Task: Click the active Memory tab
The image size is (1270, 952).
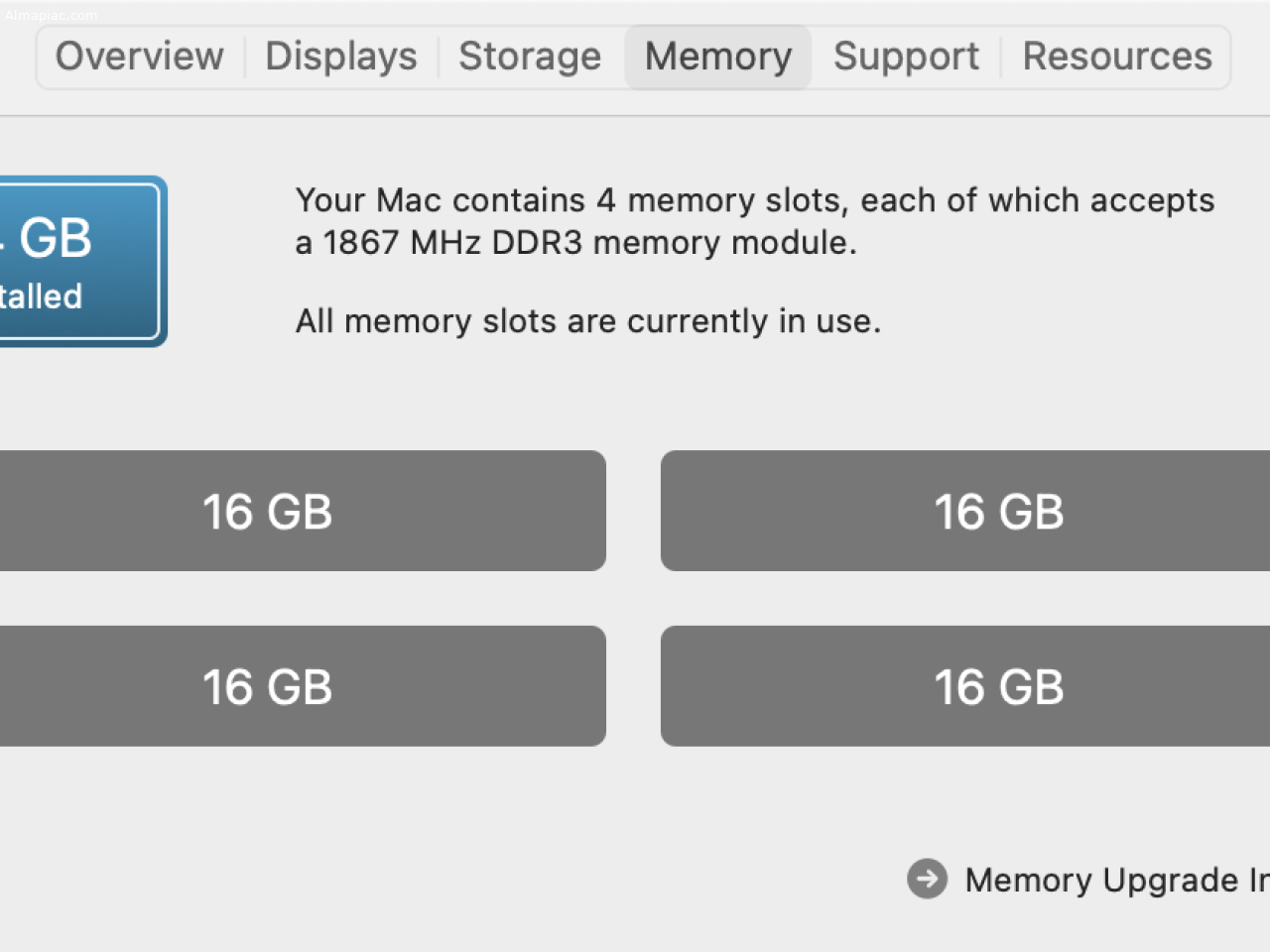Action: point(718,57)
